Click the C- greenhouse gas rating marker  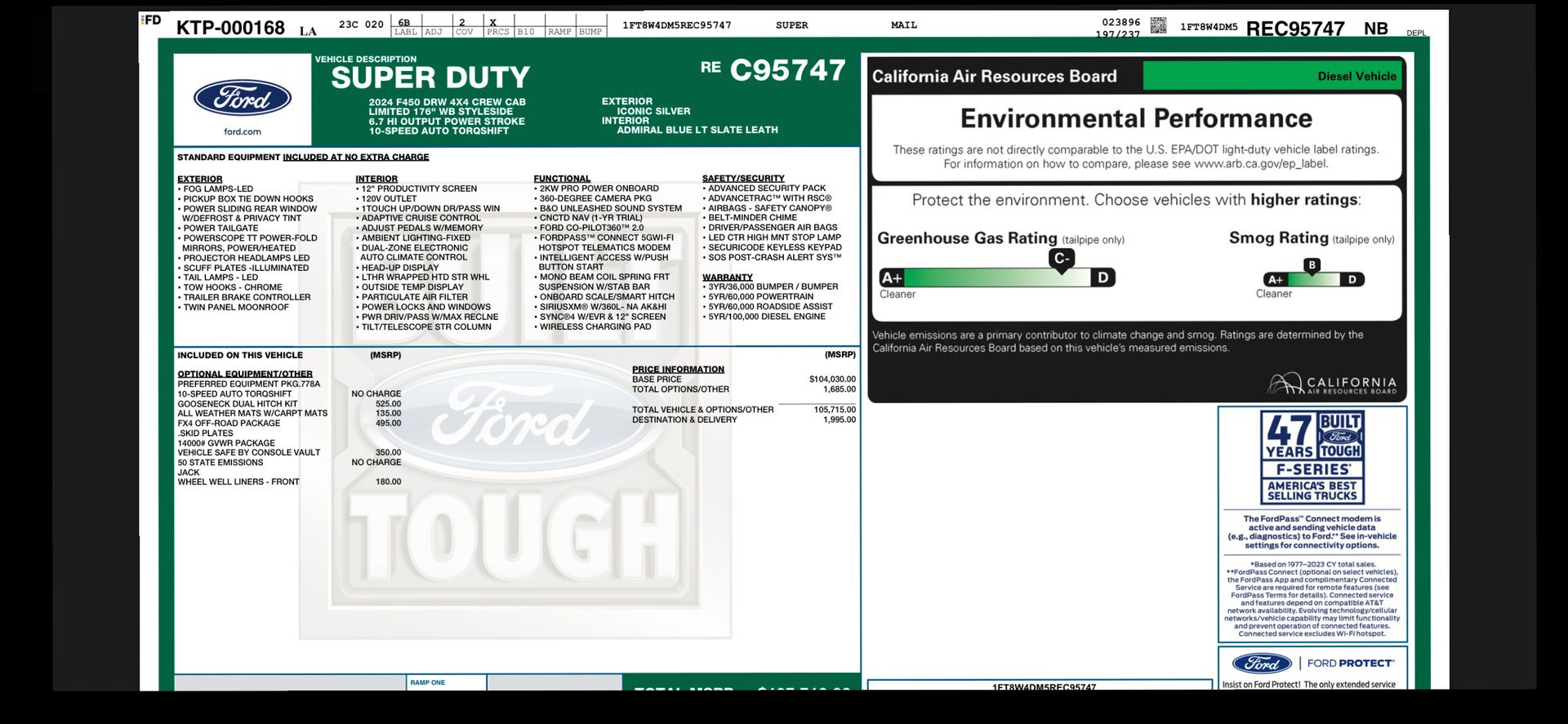(x=1061, y=260)
